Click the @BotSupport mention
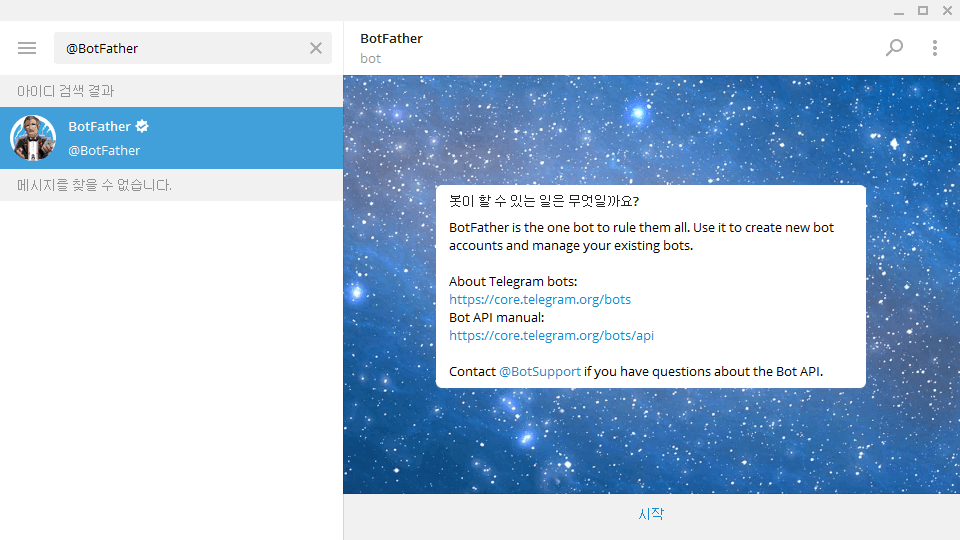The height and width of the screenshot is (540, 960). tap(540, 371)
